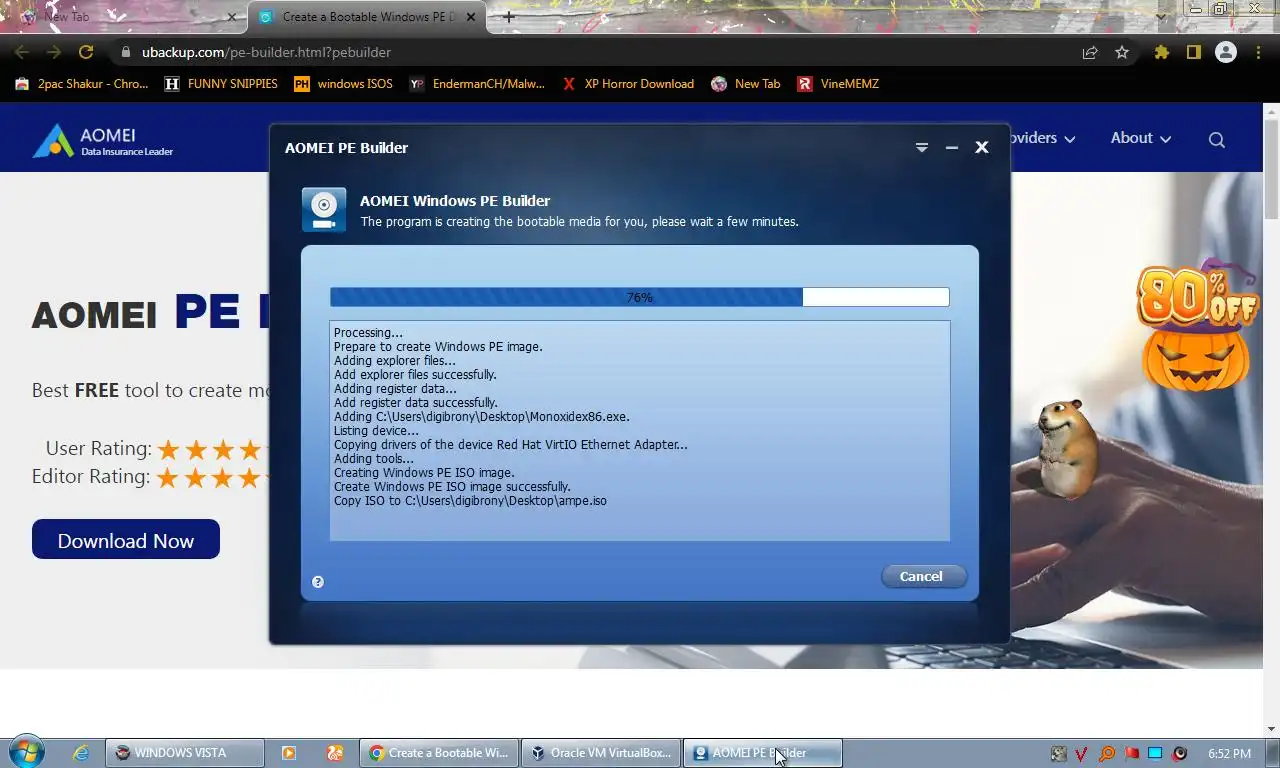The width and height of the screenshot is (1280, 768).
Task: Select the Create a Bootable Windows PE tab
Action: 367,17
